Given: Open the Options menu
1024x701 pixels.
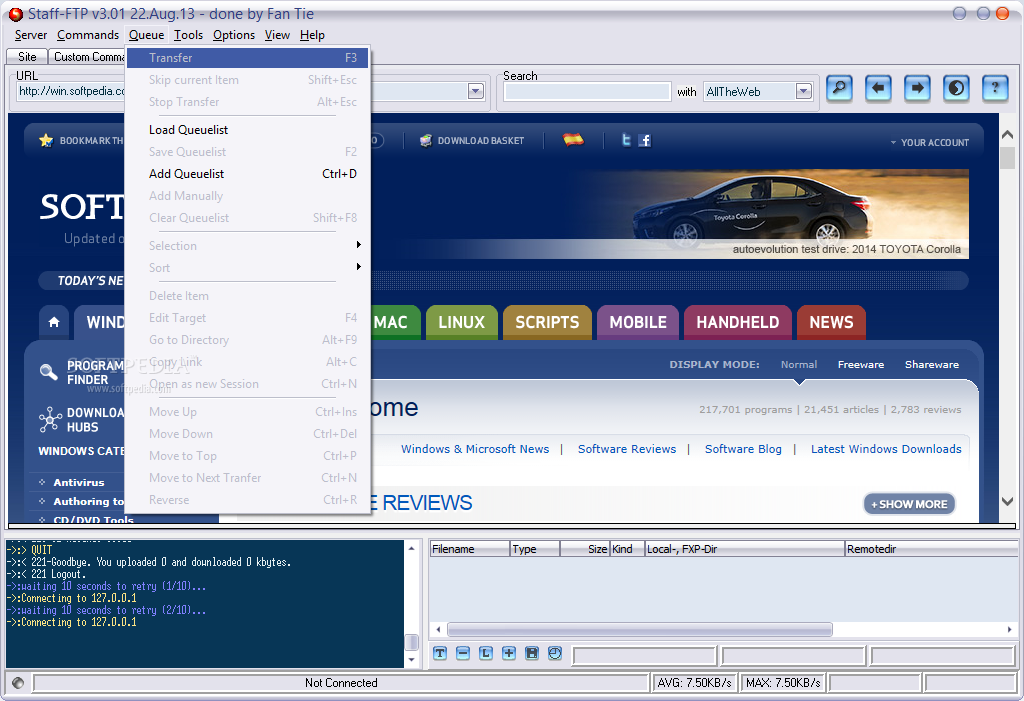Looking at the screenshot, I should 234,35.
